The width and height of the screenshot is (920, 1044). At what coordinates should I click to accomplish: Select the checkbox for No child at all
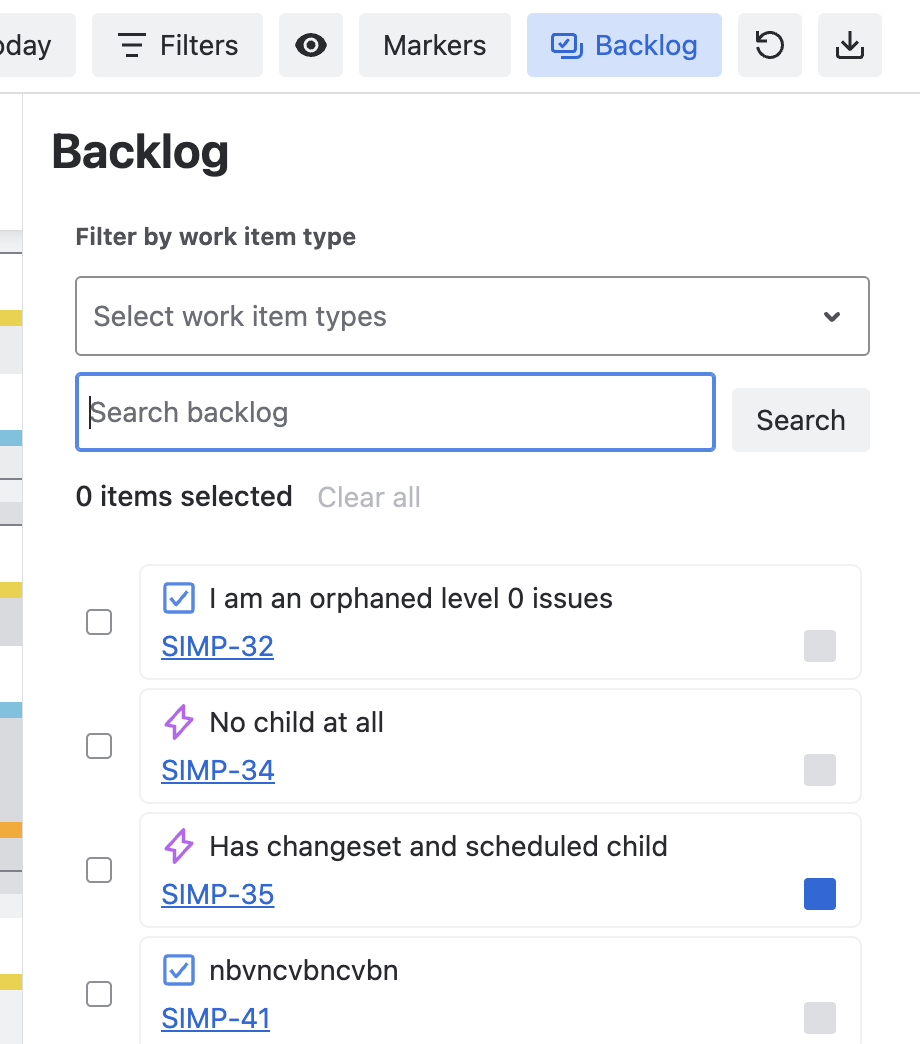99,746
